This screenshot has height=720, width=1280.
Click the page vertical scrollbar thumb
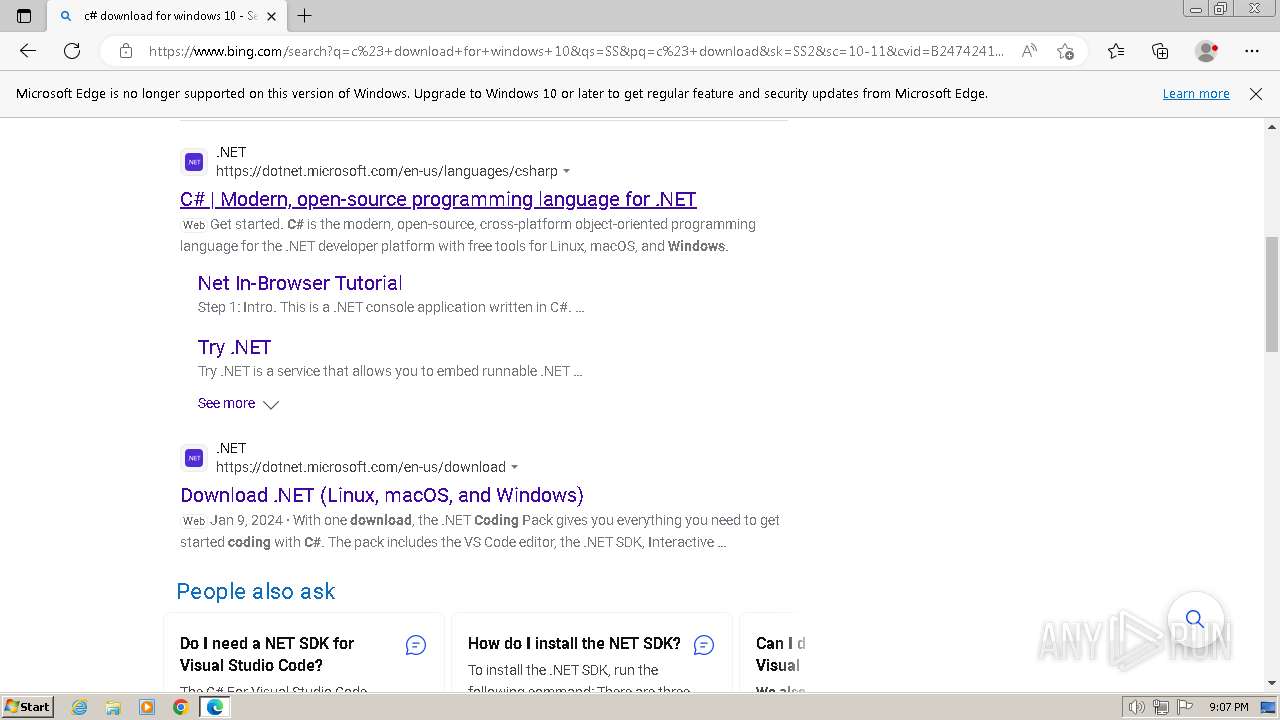pos(1272,294)
